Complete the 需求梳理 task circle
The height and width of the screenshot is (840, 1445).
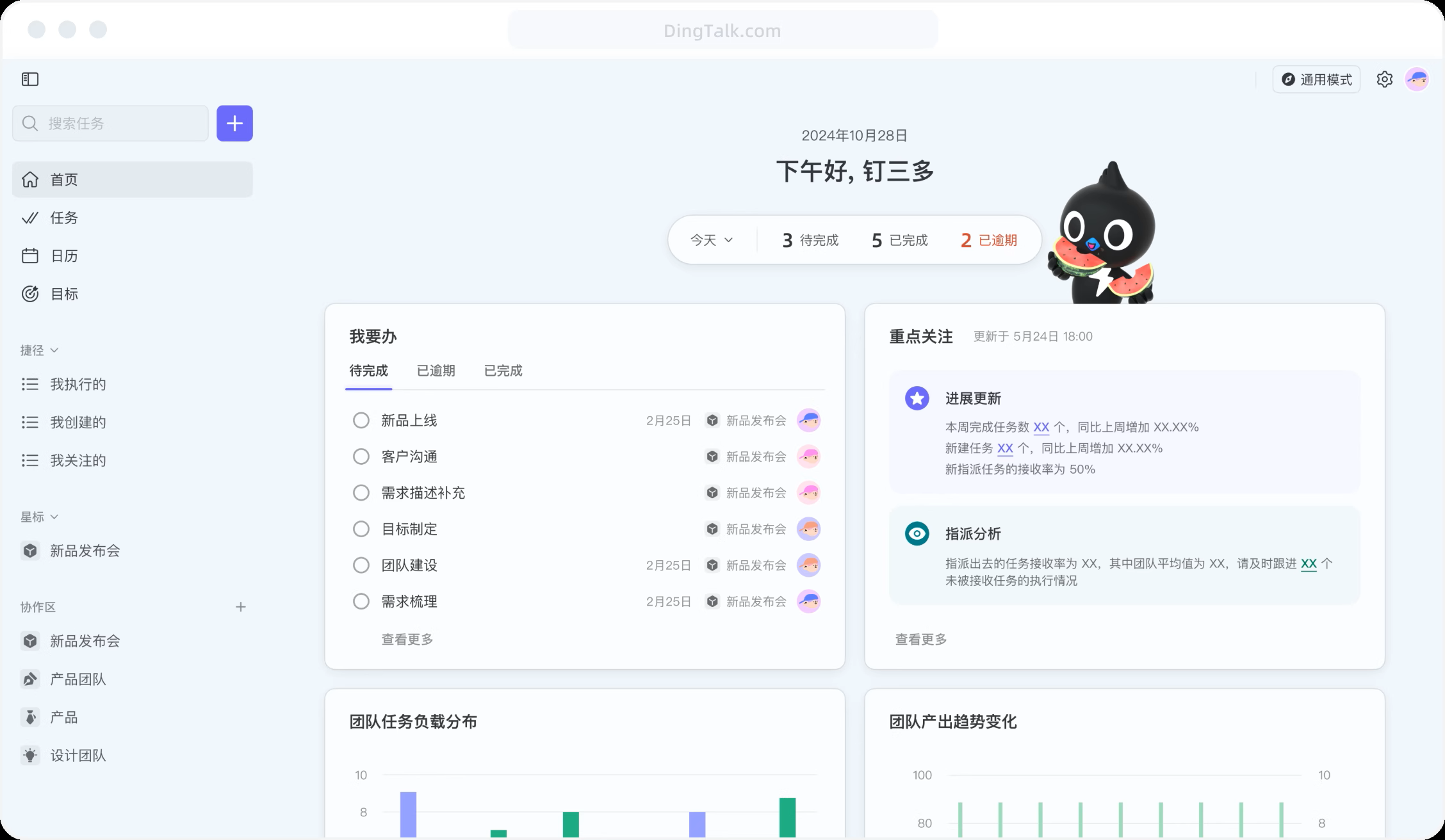coord(361,601)
